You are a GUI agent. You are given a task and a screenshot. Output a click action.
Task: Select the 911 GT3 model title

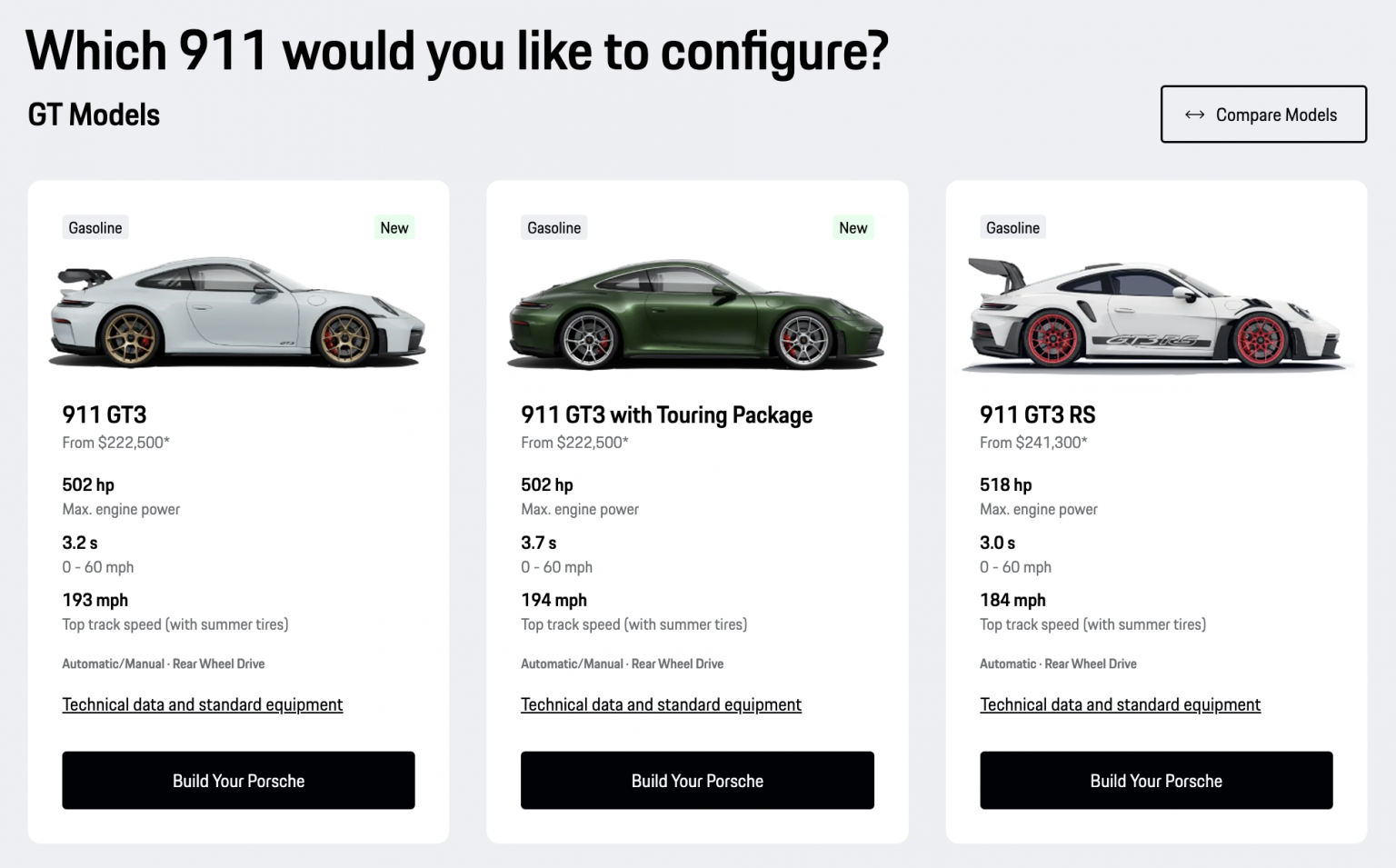(x=105, y=414)
